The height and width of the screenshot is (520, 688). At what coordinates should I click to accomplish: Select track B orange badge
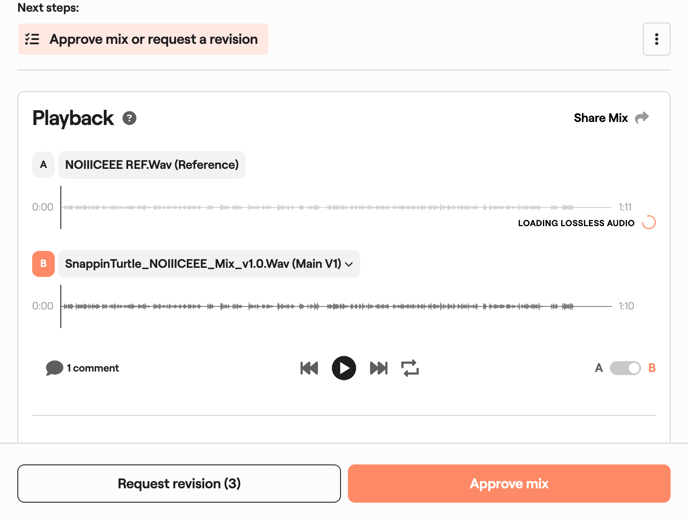pos(43,264)
